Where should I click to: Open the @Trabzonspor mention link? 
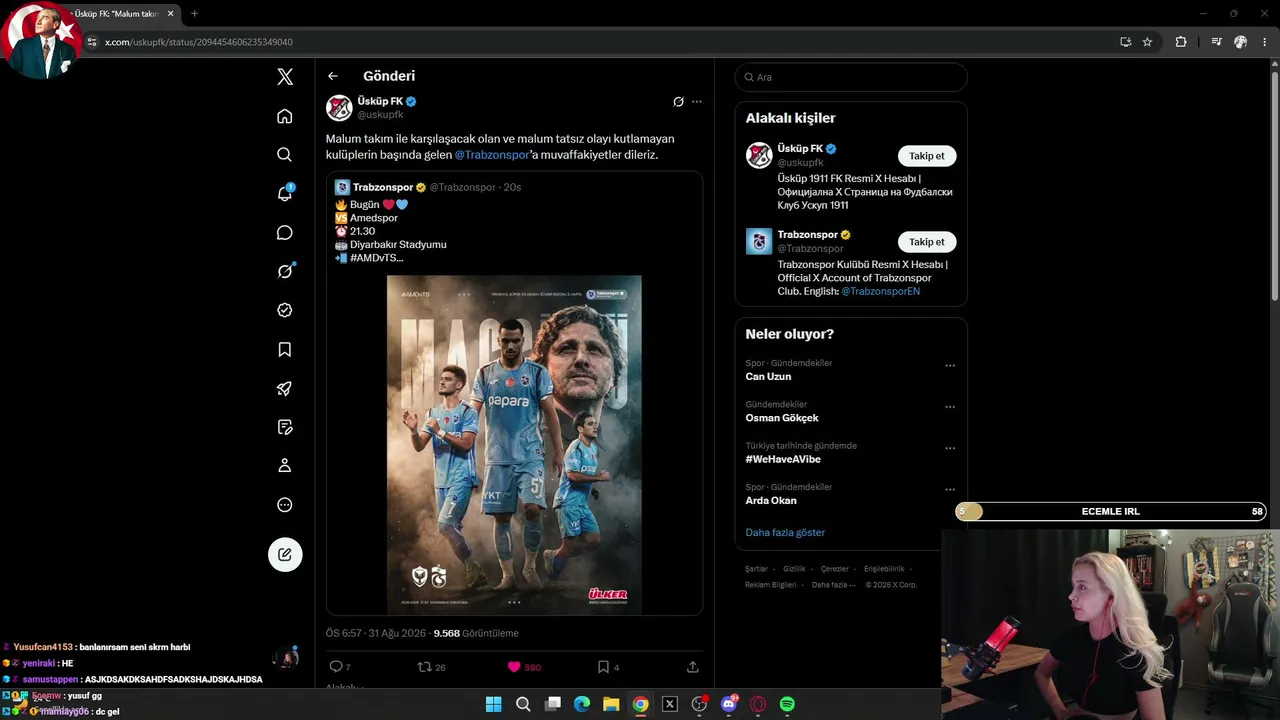492,155
